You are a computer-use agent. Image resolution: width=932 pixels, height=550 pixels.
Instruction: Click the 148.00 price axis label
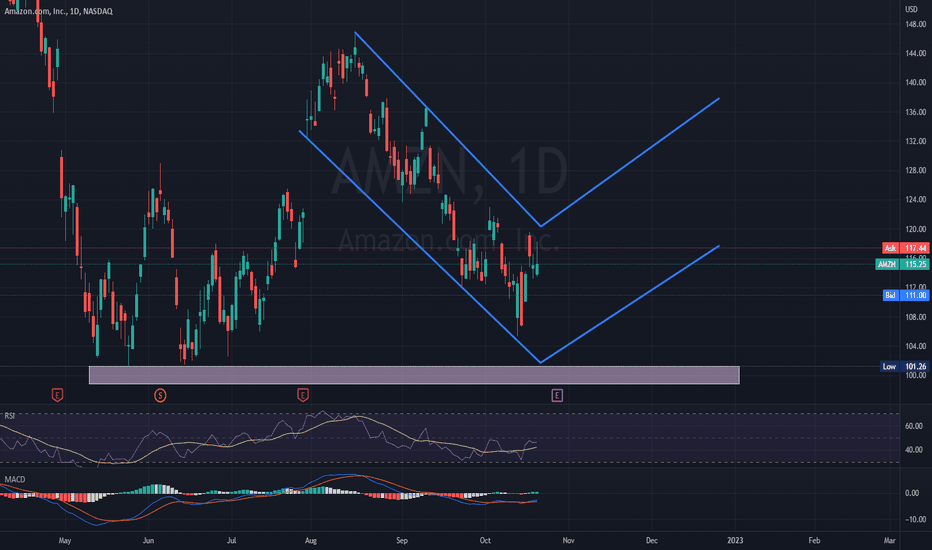click(x=915, y=24)
